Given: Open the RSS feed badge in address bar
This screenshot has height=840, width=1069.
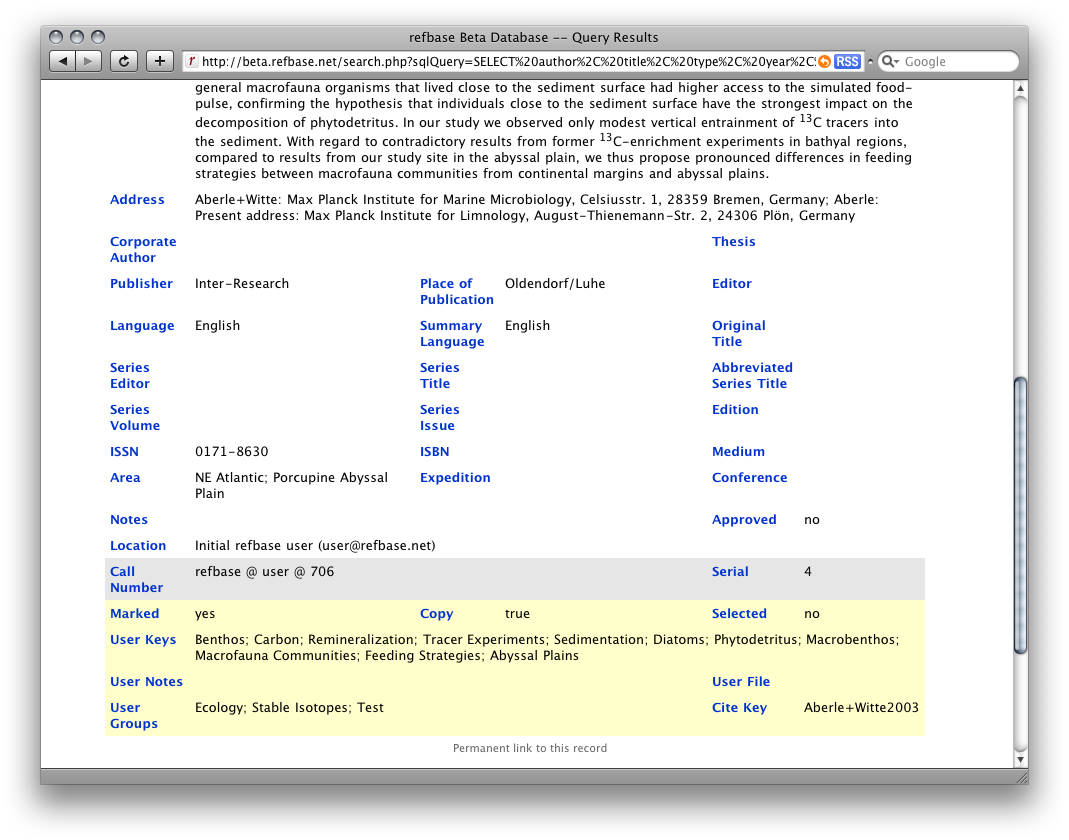Looking at the screenshot, I should [x=847, y=61].
